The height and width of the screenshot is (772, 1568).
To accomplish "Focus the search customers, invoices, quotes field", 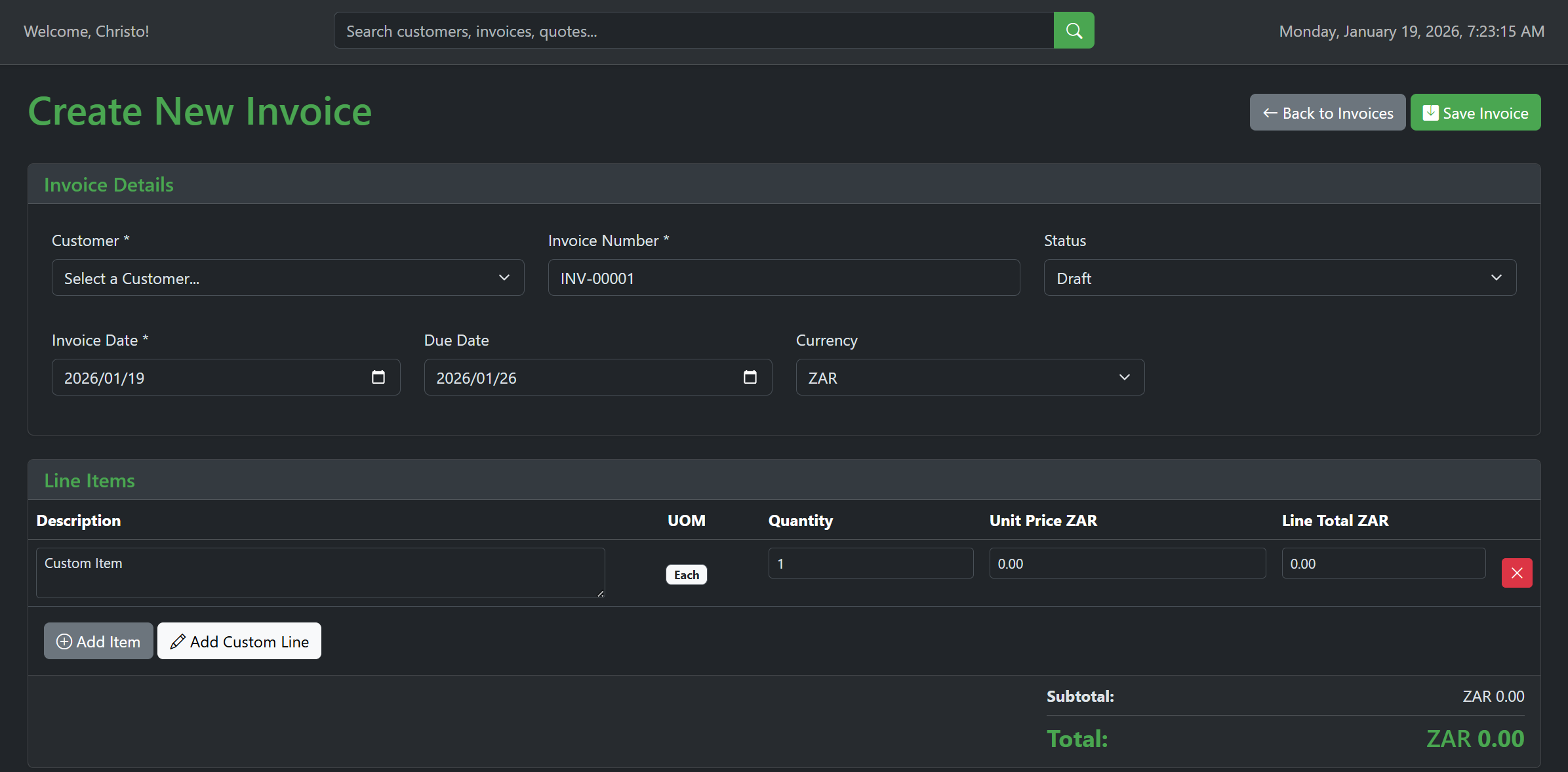I will 693,31.
